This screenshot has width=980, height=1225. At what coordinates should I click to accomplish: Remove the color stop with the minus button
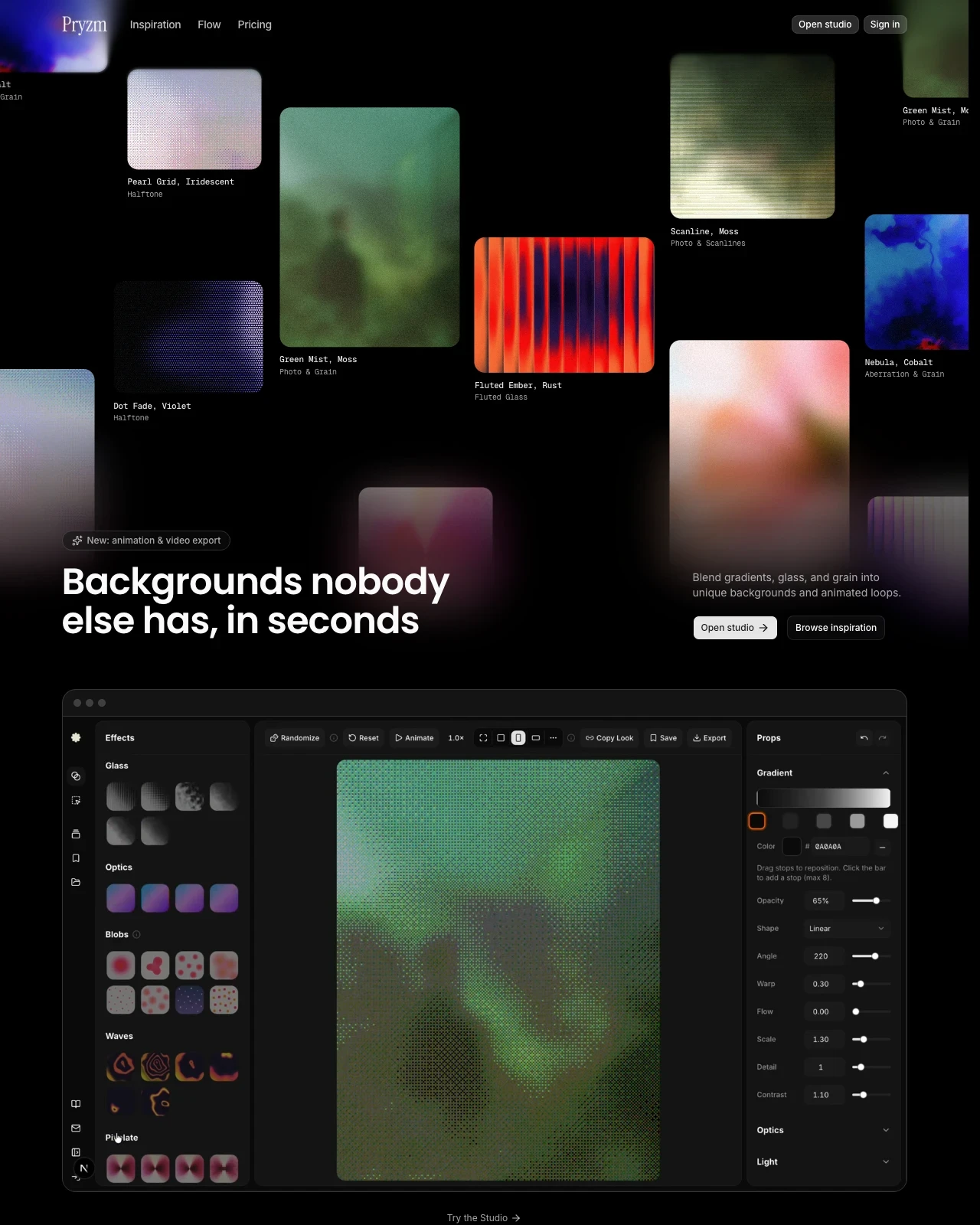(x=883, y=847)
